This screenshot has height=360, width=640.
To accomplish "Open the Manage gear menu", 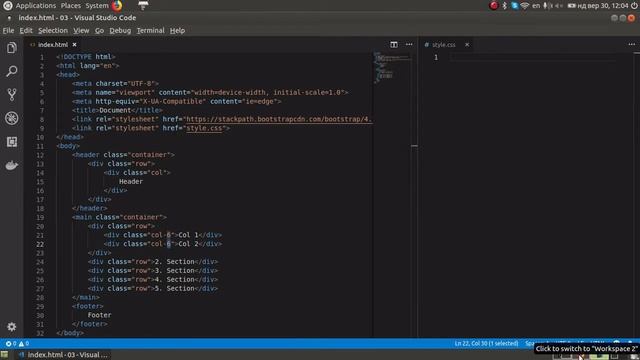I will click(x=11, y=327).
